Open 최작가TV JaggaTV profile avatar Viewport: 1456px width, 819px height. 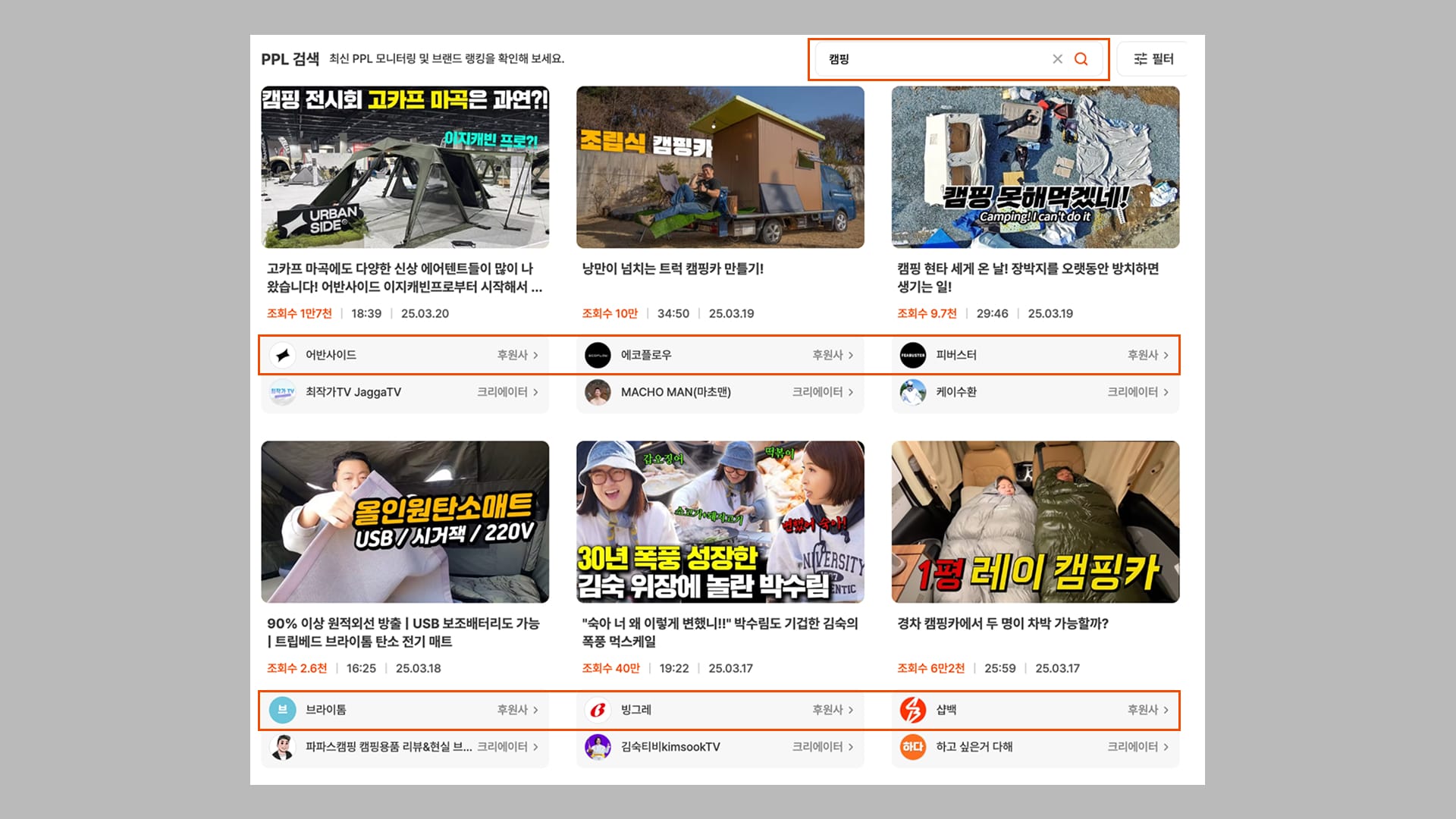tap(283, 392)
